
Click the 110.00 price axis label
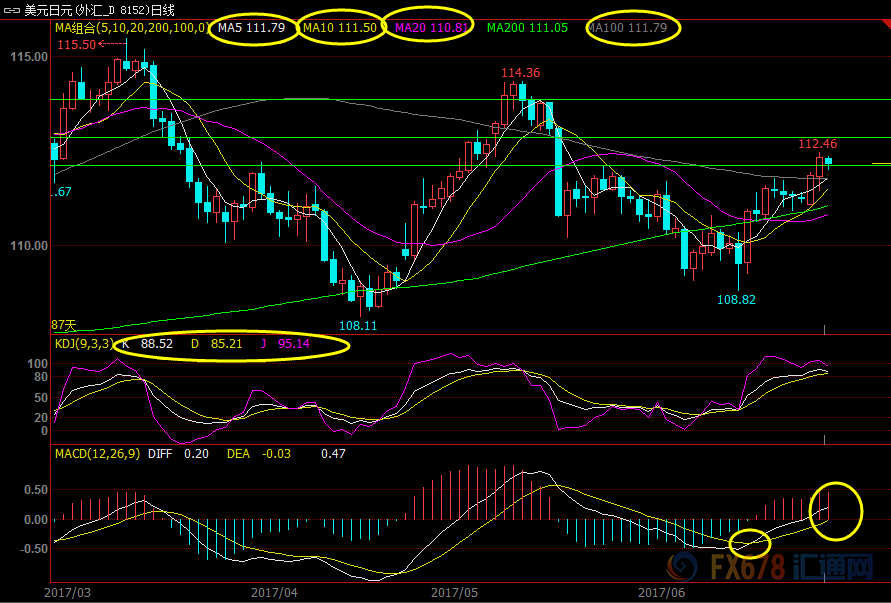(29, 246)
